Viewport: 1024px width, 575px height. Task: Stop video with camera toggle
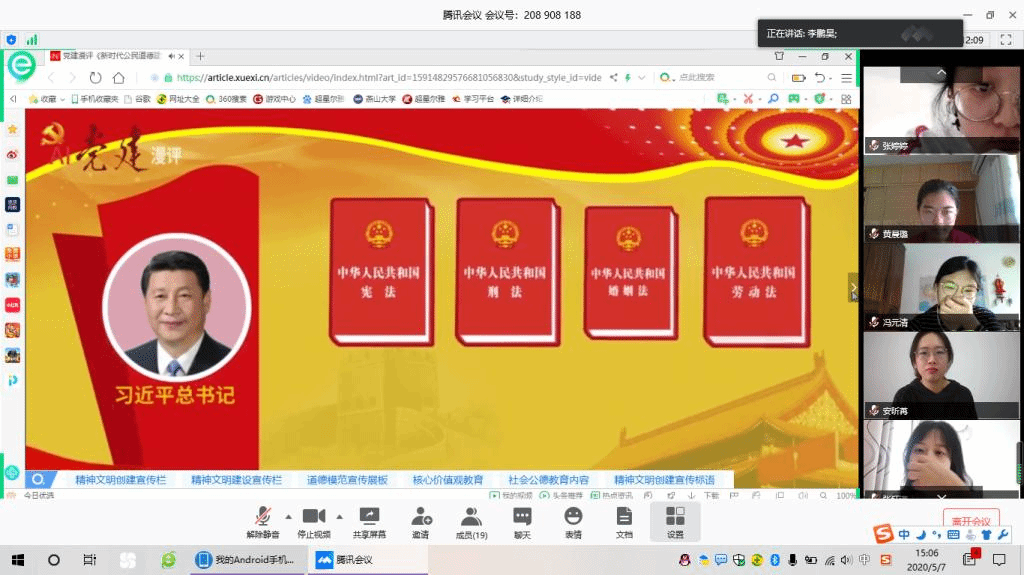[x=314, y=517]
